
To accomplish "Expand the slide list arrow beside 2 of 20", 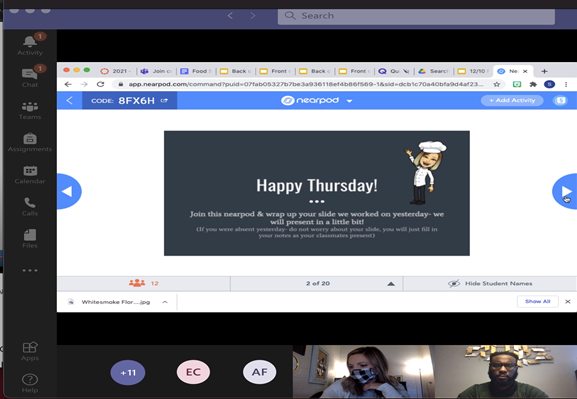I will (x=391, y=284).
